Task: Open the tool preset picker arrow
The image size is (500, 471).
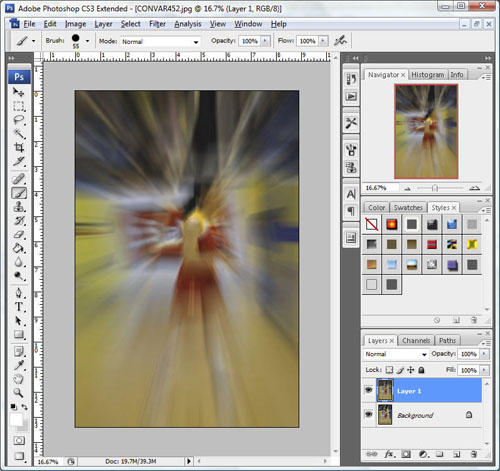Action: point(33,41)
